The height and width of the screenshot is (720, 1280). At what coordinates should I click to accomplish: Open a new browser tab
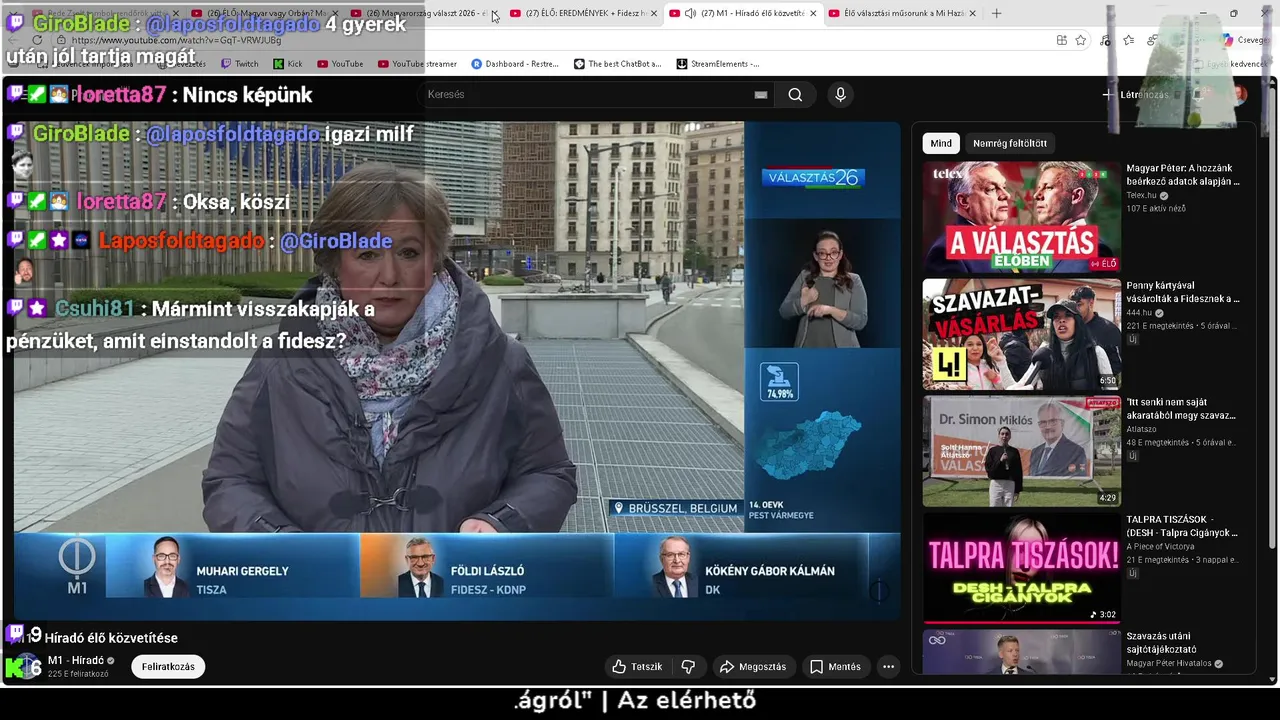click(x=996, y=13)
